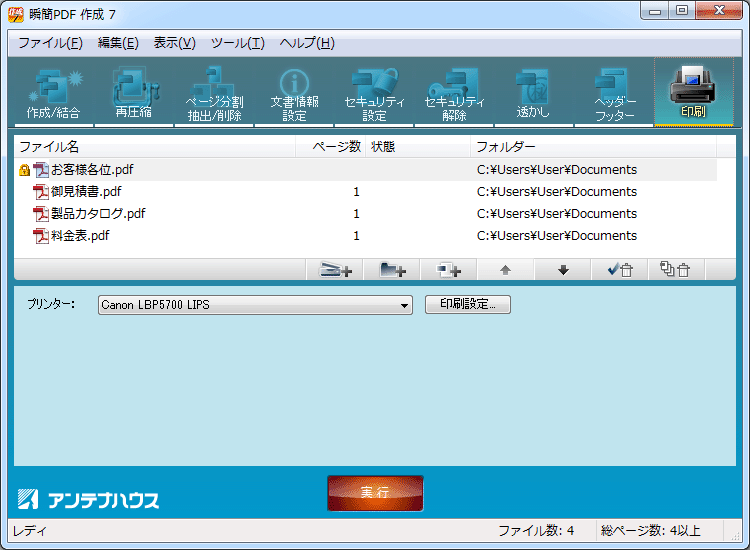The width and height of the screenshot is (750, 550).
Task: Open the ページ分割 抽出/削除 tool
Action: pos(213,94)
